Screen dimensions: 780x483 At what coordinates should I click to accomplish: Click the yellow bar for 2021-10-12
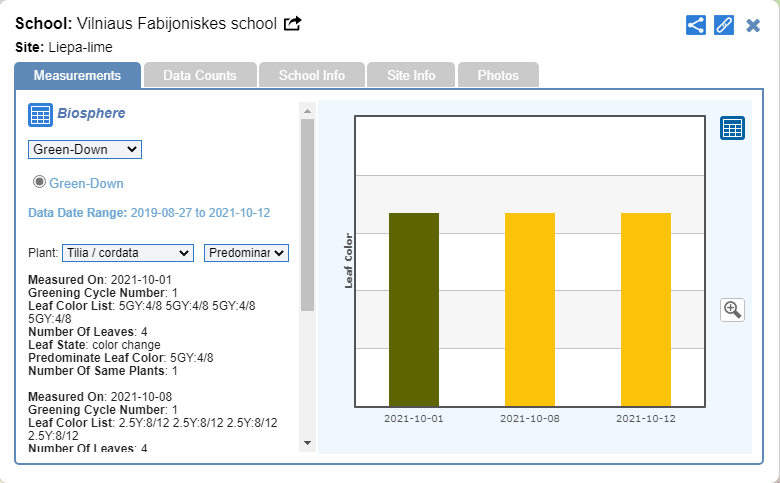645,310
